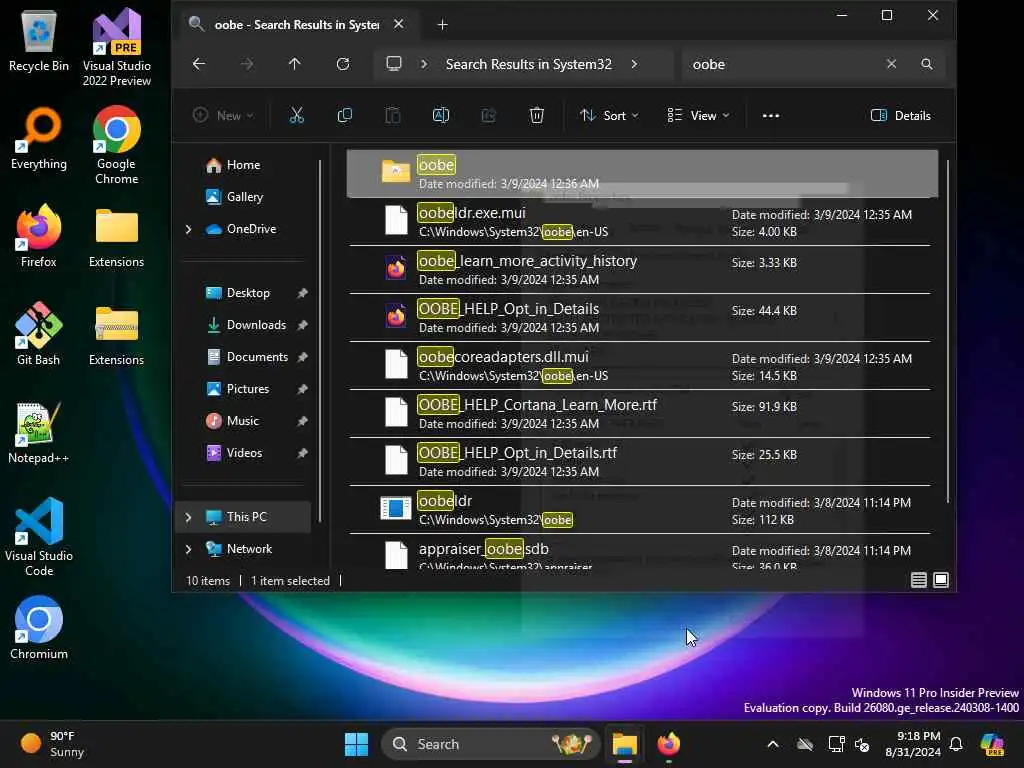Viewport: 1024px width, 768px height.
Task: Click the Cut scissors icon in toolbar
Action: click(x=296, y=116)
